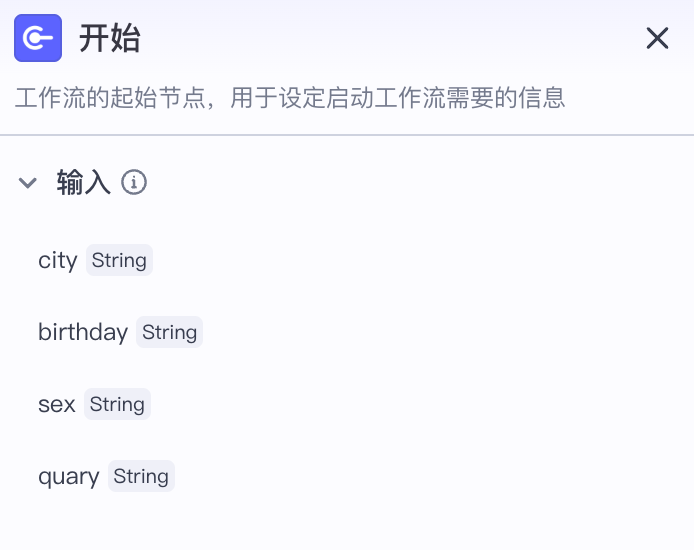Click the 开始 node title text
The width and height of the screenshot is (694, 550).
(x=110, y=39)
